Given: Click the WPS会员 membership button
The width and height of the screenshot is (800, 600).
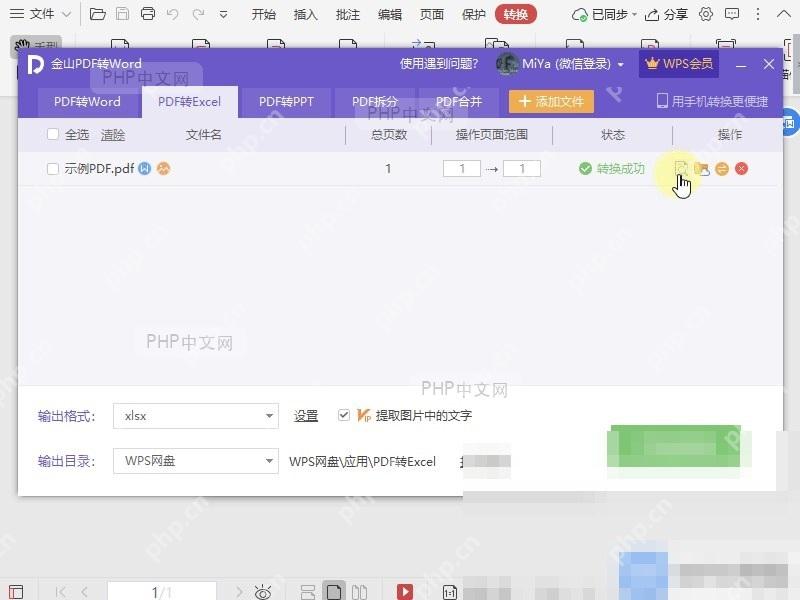Looking at the screenshot, I should (679, 64).
